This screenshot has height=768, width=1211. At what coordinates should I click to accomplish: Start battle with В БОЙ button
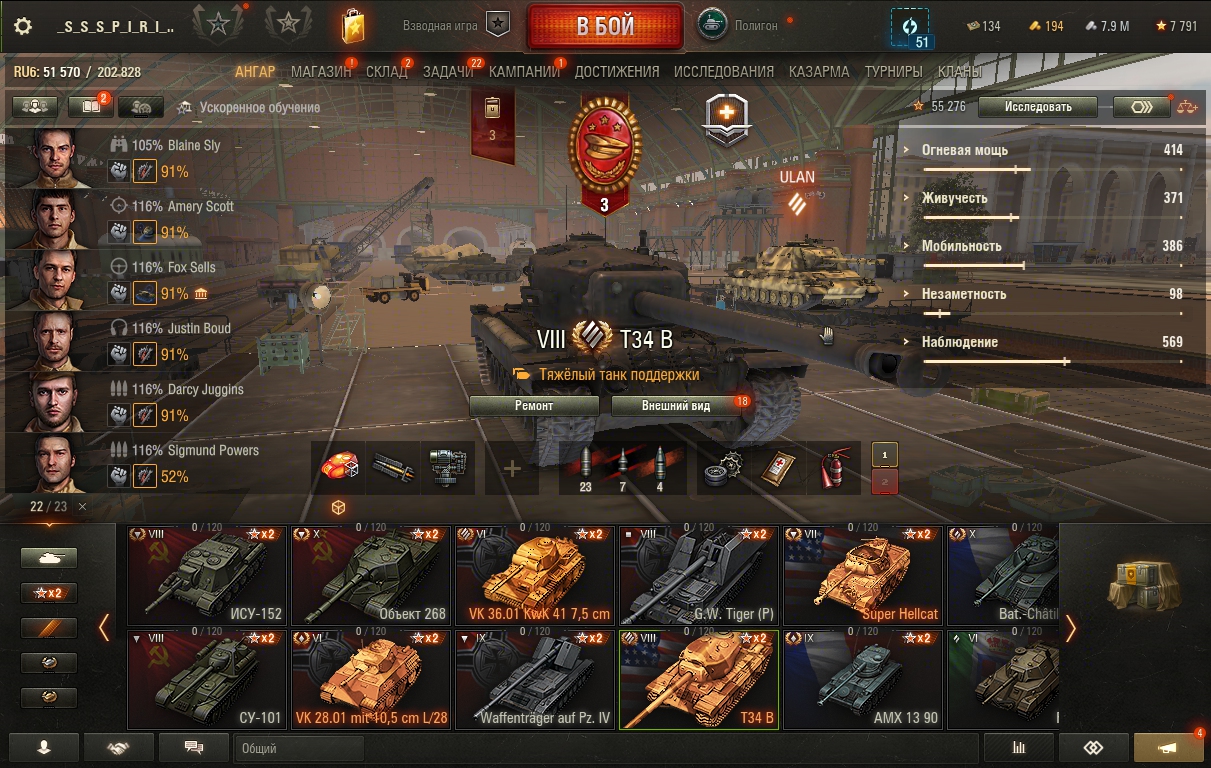pyautogui.click(x=605, y=27)
